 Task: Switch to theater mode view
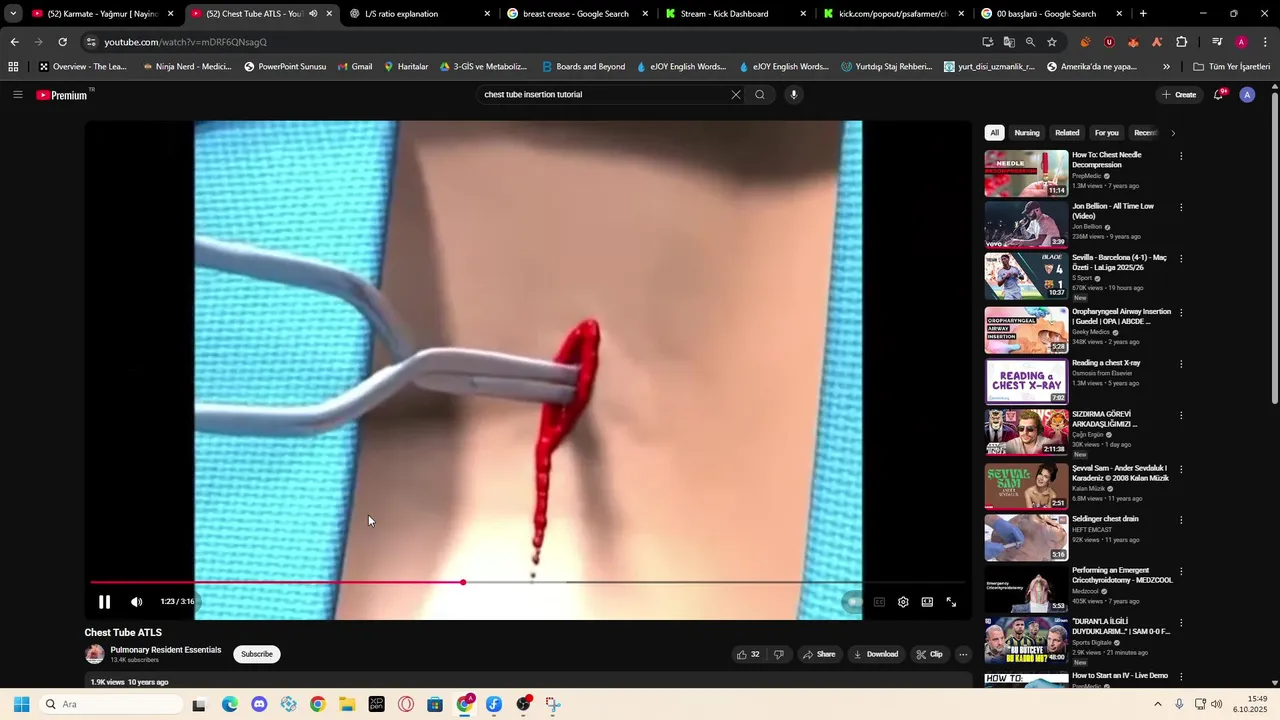[x=927, y=602]
